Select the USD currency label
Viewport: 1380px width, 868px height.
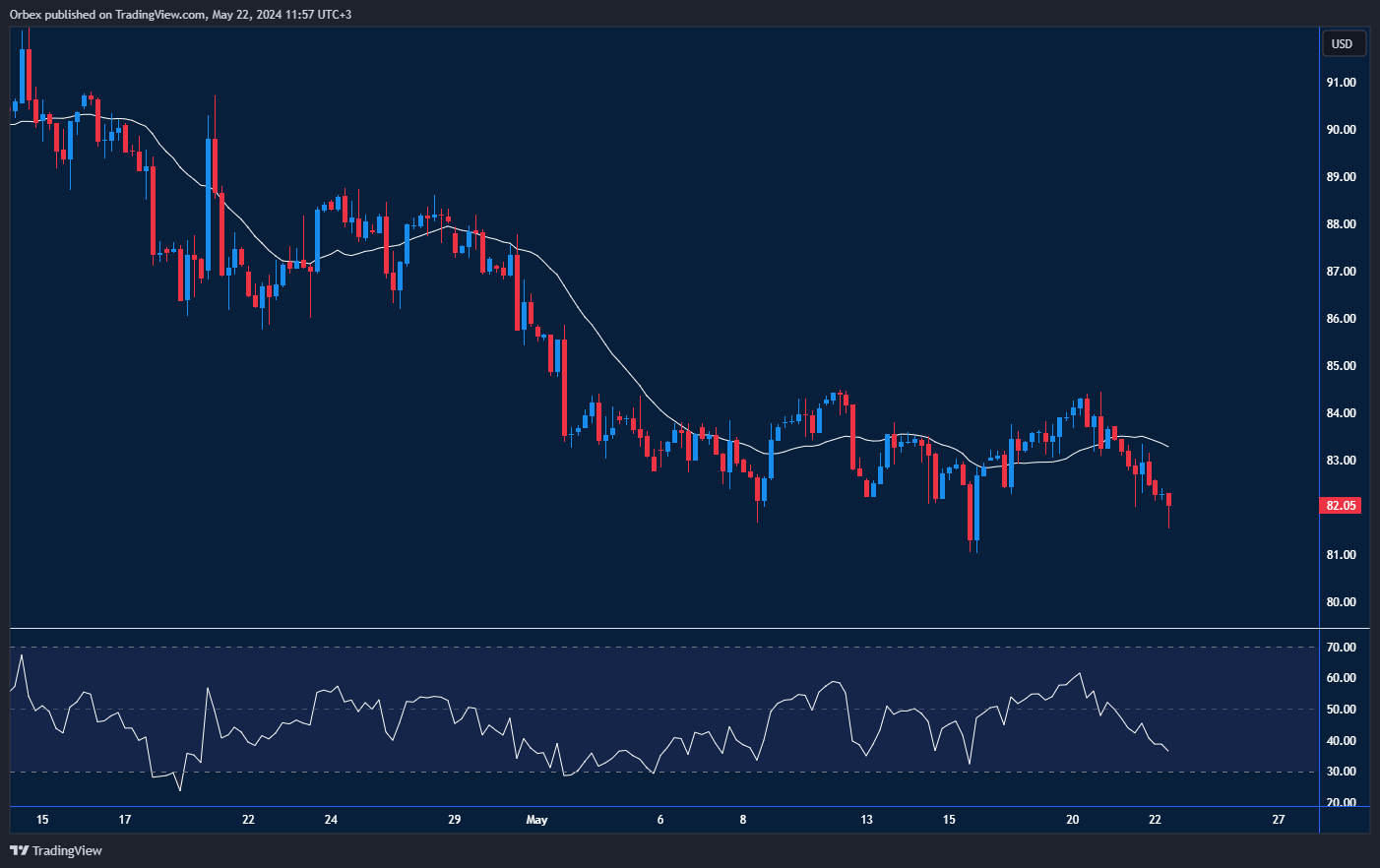coord(1343,43)
